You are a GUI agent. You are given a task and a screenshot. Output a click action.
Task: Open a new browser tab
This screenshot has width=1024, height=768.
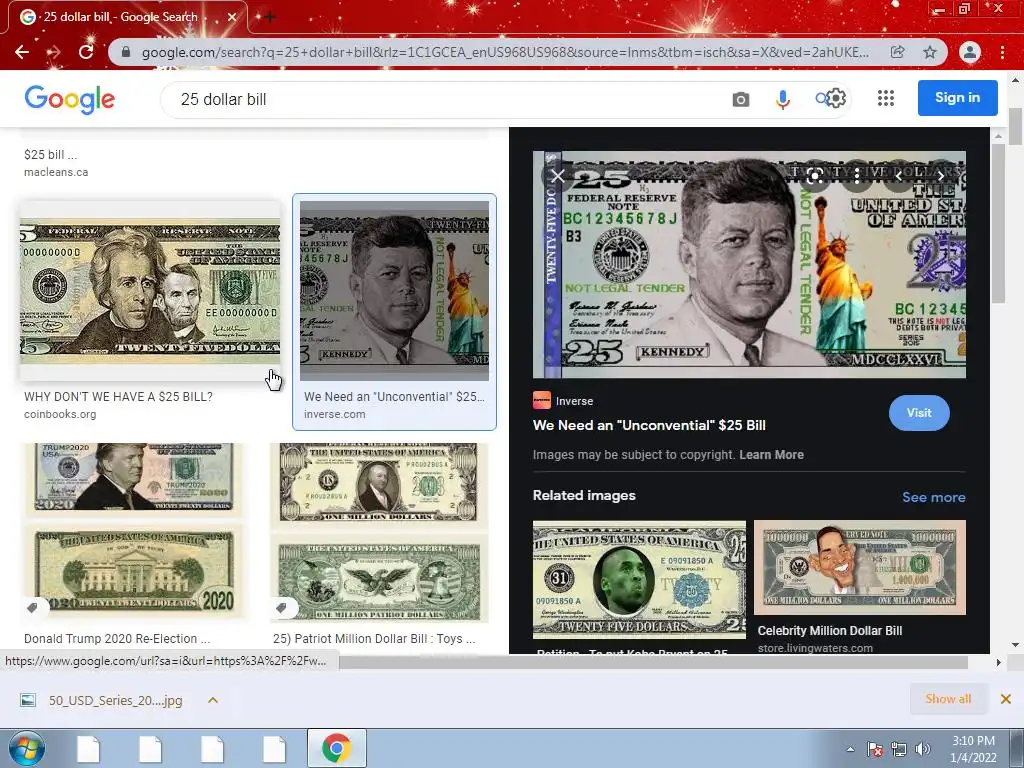pos(270,18)
